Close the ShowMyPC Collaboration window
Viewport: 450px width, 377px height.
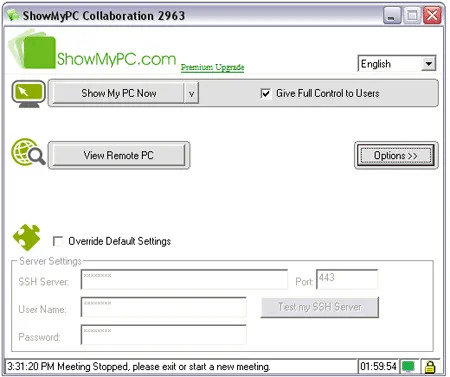pos(433,16)
